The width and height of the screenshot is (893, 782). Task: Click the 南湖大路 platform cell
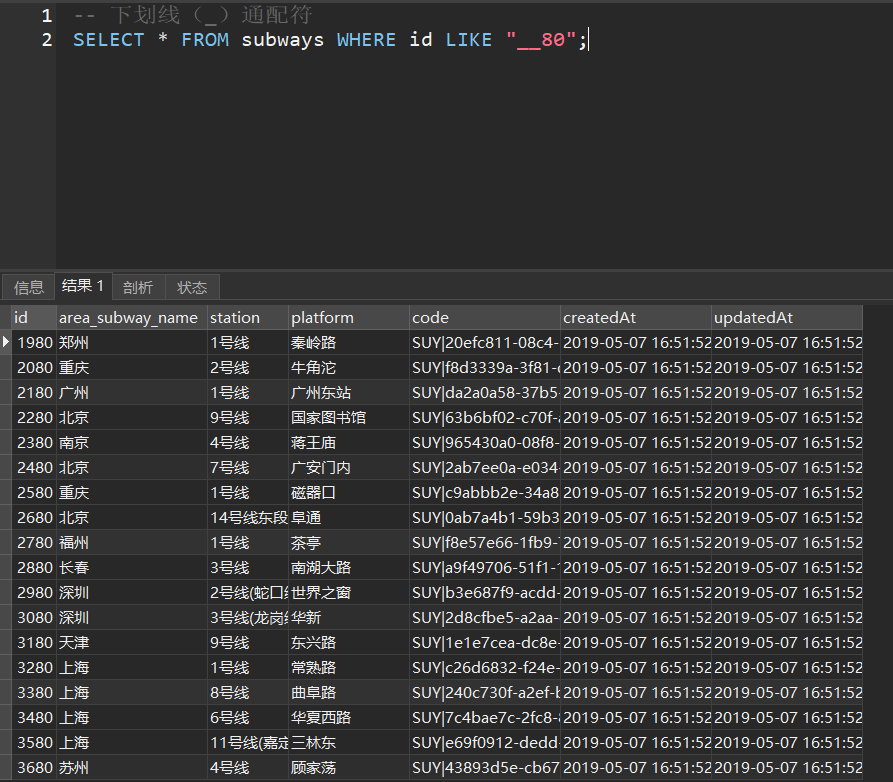click(x=349, y=568)
